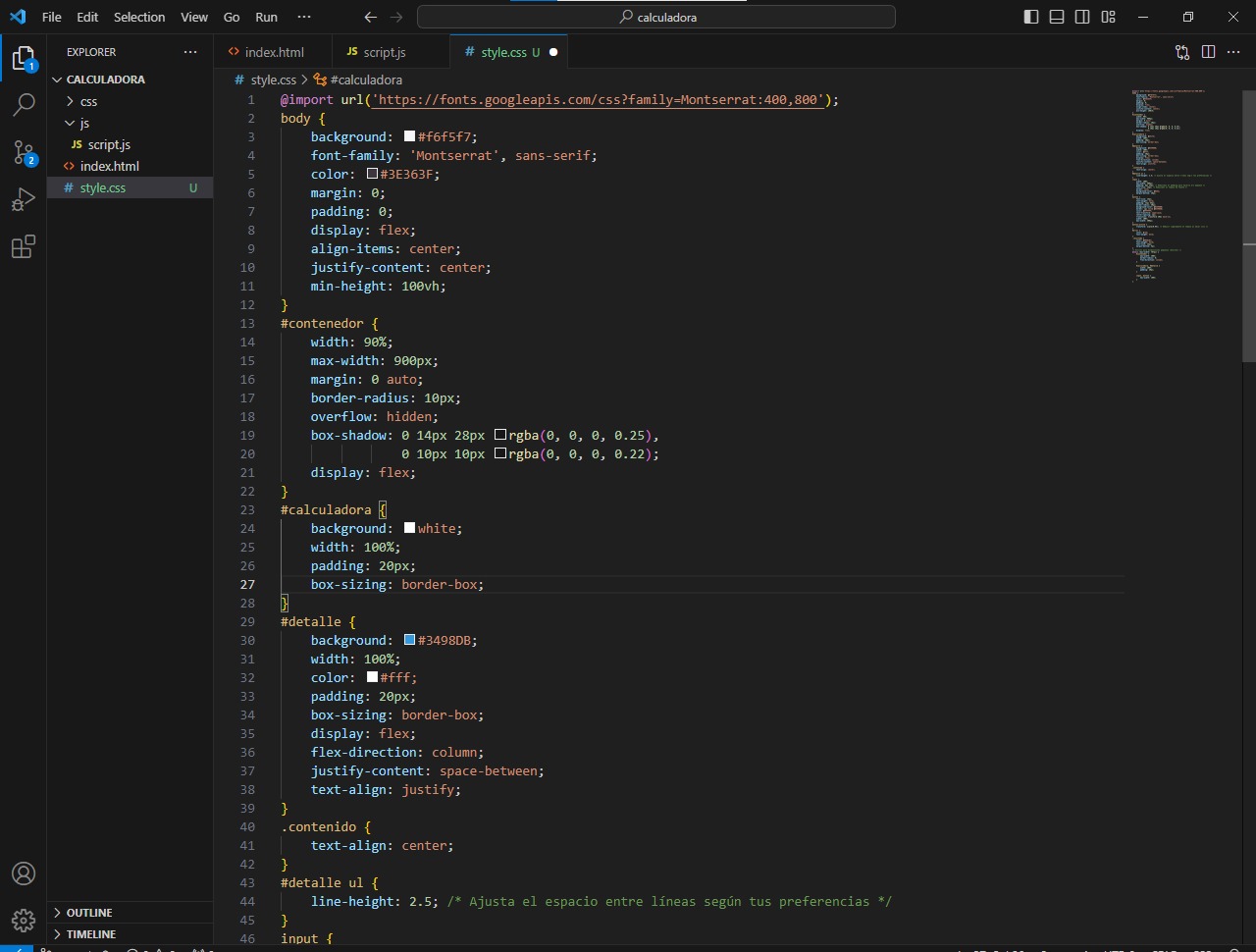Open the Search view in activity bar
The image size is (1256, 952).
pos(24,104)
